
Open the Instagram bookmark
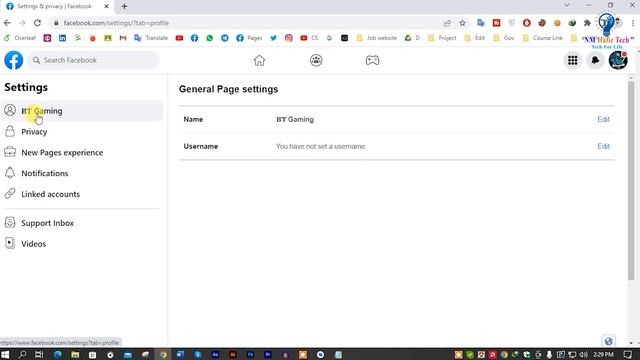click(x=289, y=38)
